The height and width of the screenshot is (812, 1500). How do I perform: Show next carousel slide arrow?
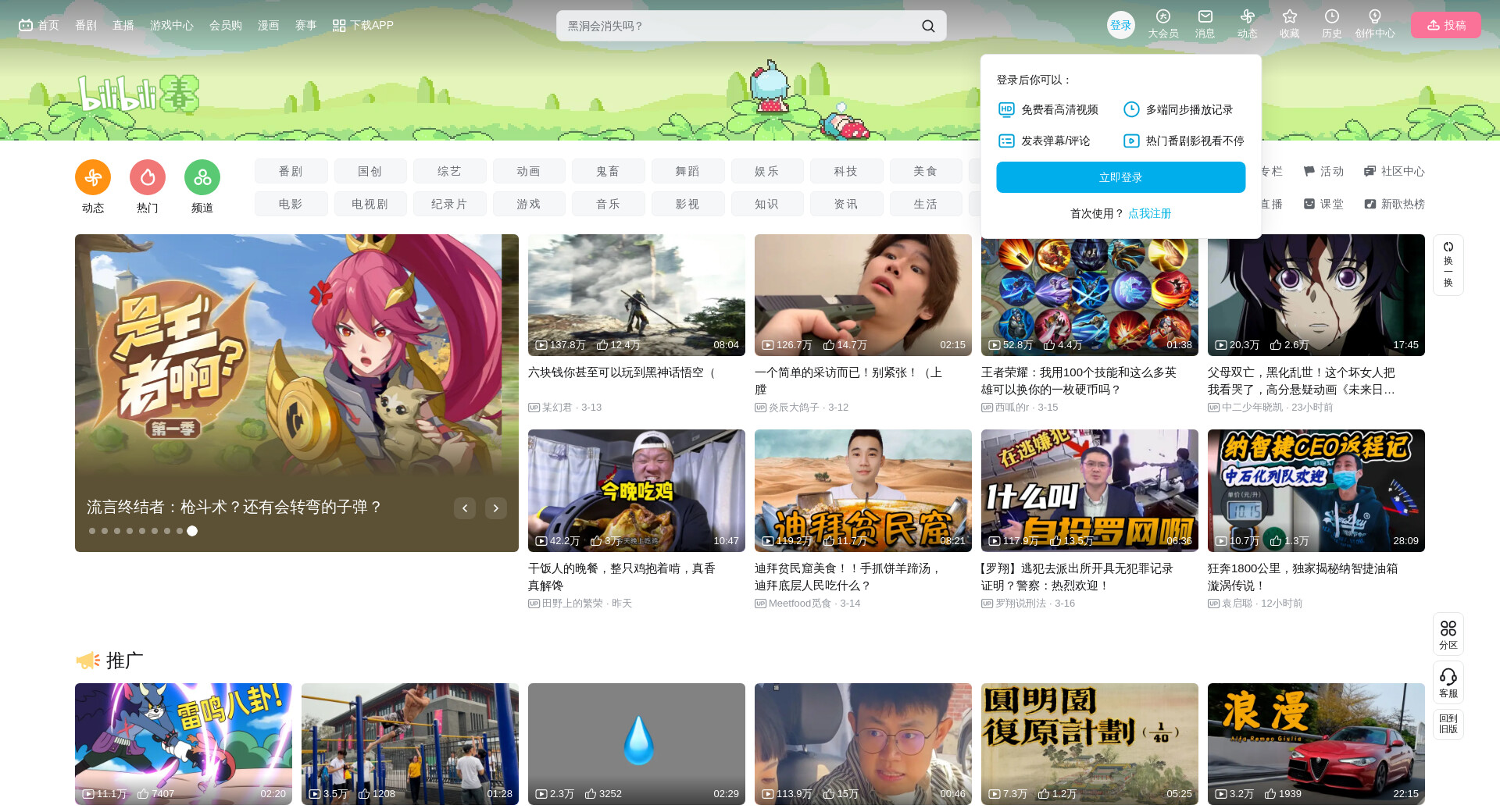(496, 508)
